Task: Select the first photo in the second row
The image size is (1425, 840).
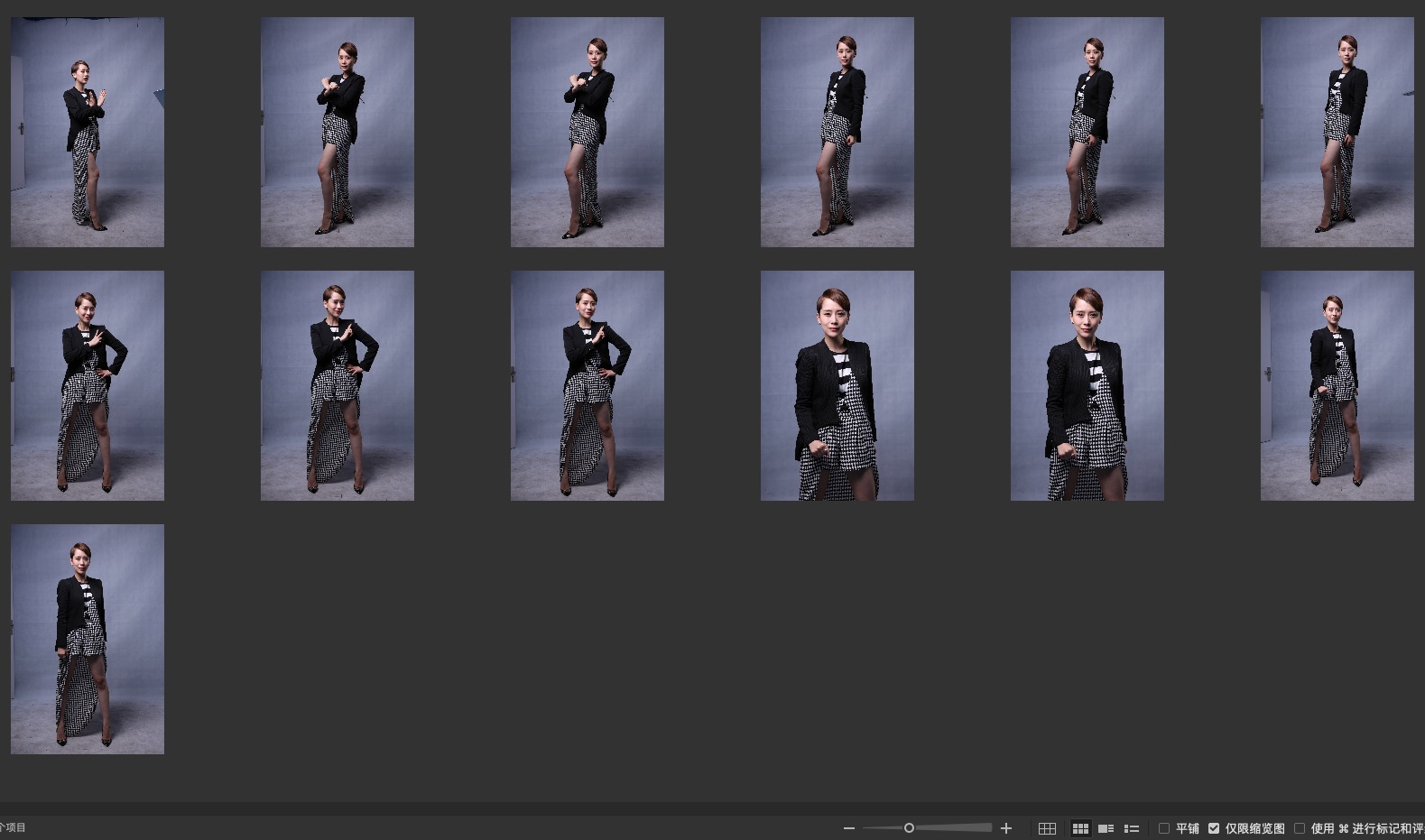Action: click(88, 385)
